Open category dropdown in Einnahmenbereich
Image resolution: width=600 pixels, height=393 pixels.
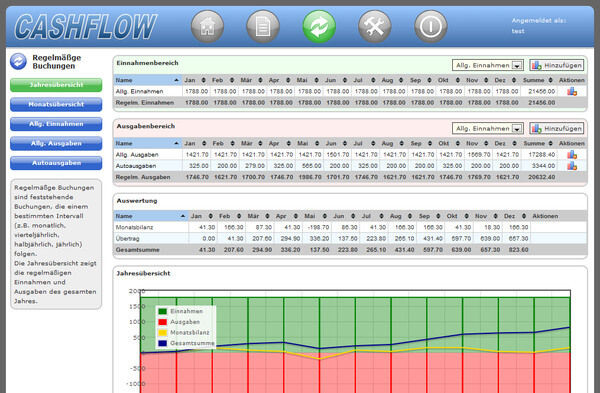(488, 65)
